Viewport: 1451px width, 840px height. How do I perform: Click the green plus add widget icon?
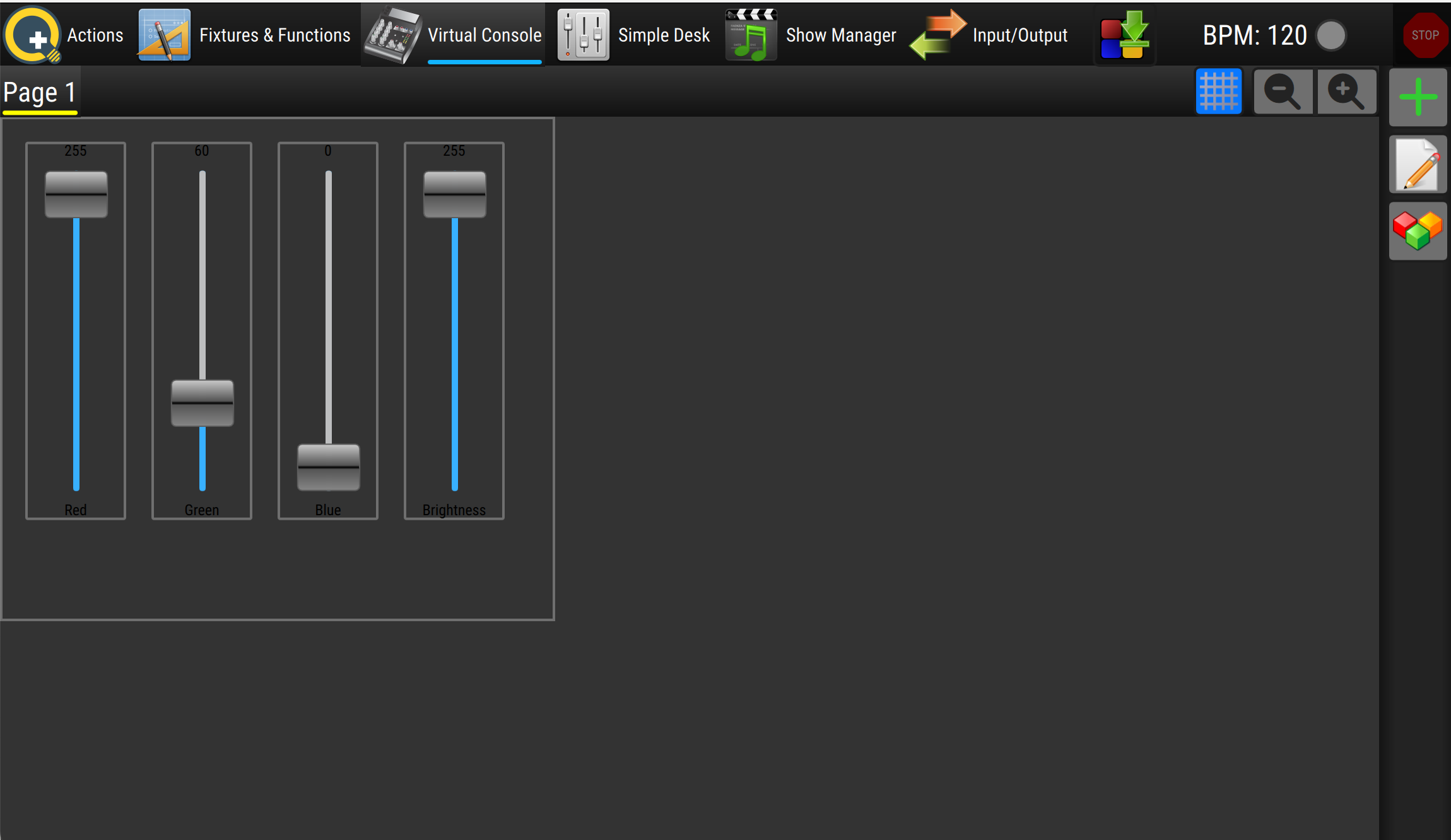click(1418, 97)
